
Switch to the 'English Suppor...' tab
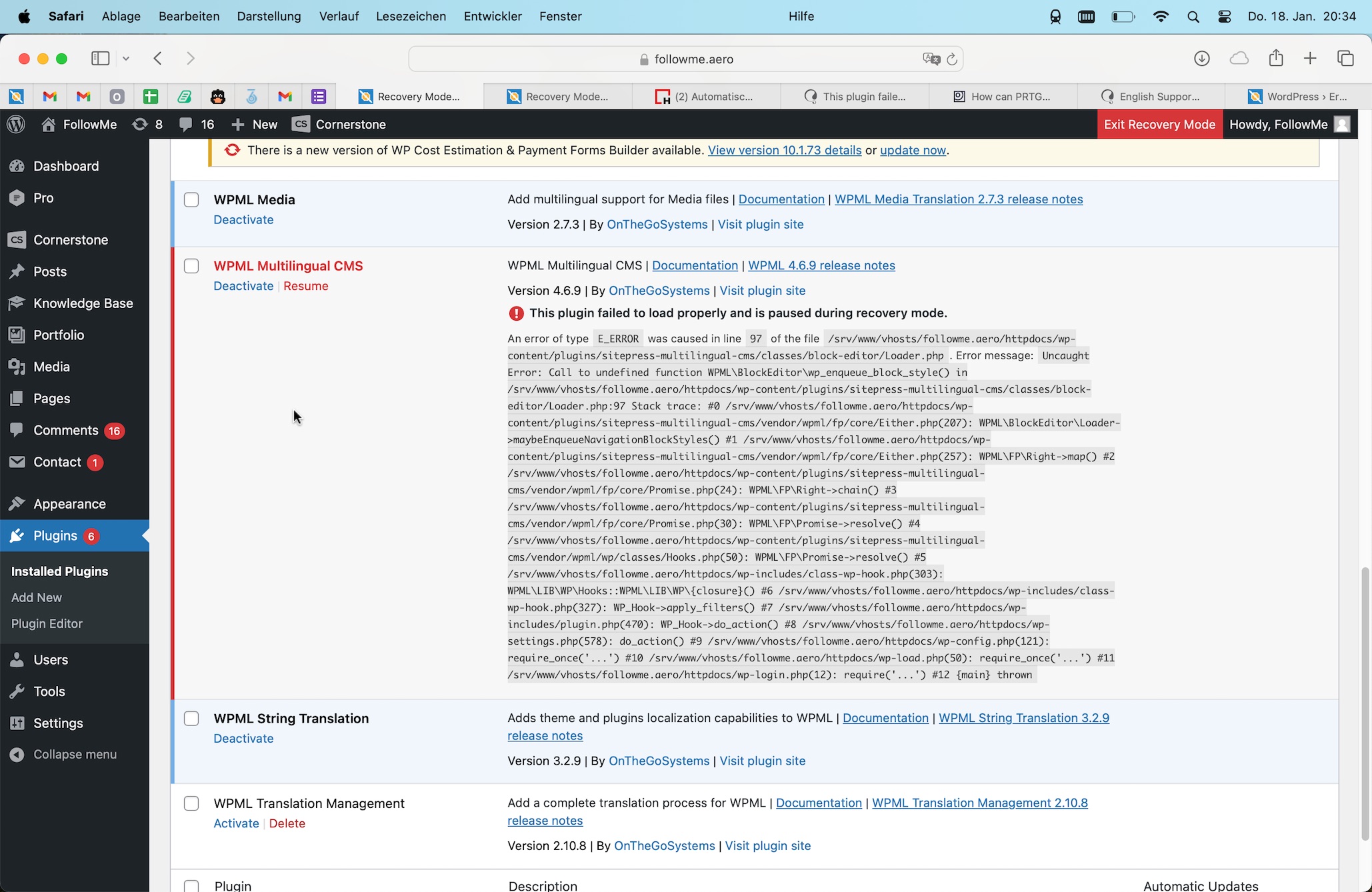[1151, 97]
